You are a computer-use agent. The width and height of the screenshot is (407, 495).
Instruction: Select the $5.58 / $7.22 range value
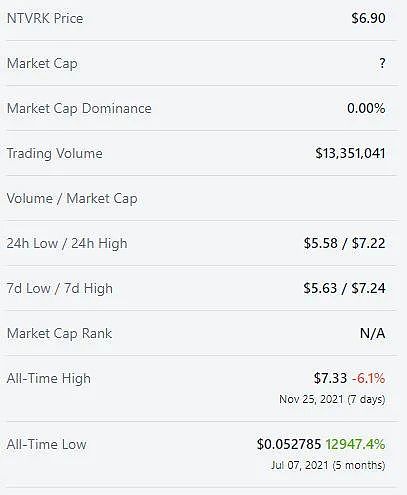344,243
